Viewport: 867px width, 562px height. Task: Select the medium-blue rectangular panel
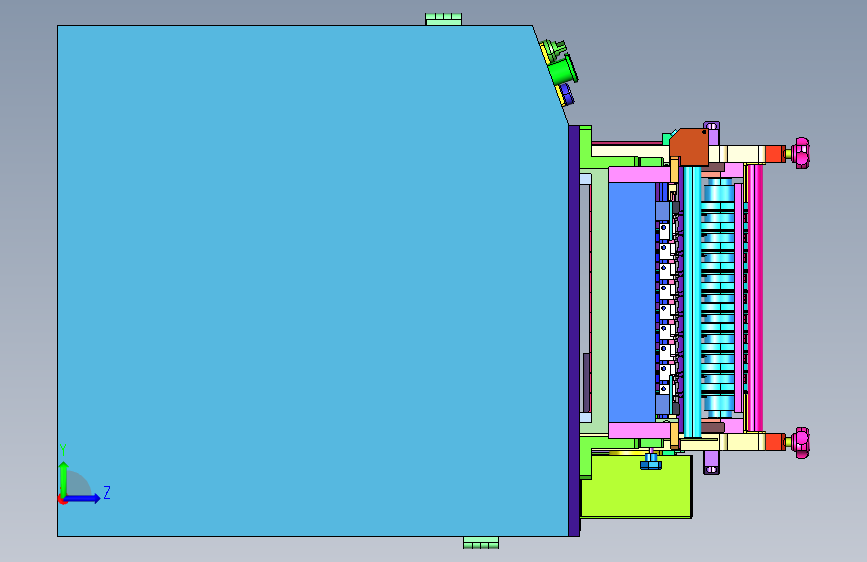point(632,302)
